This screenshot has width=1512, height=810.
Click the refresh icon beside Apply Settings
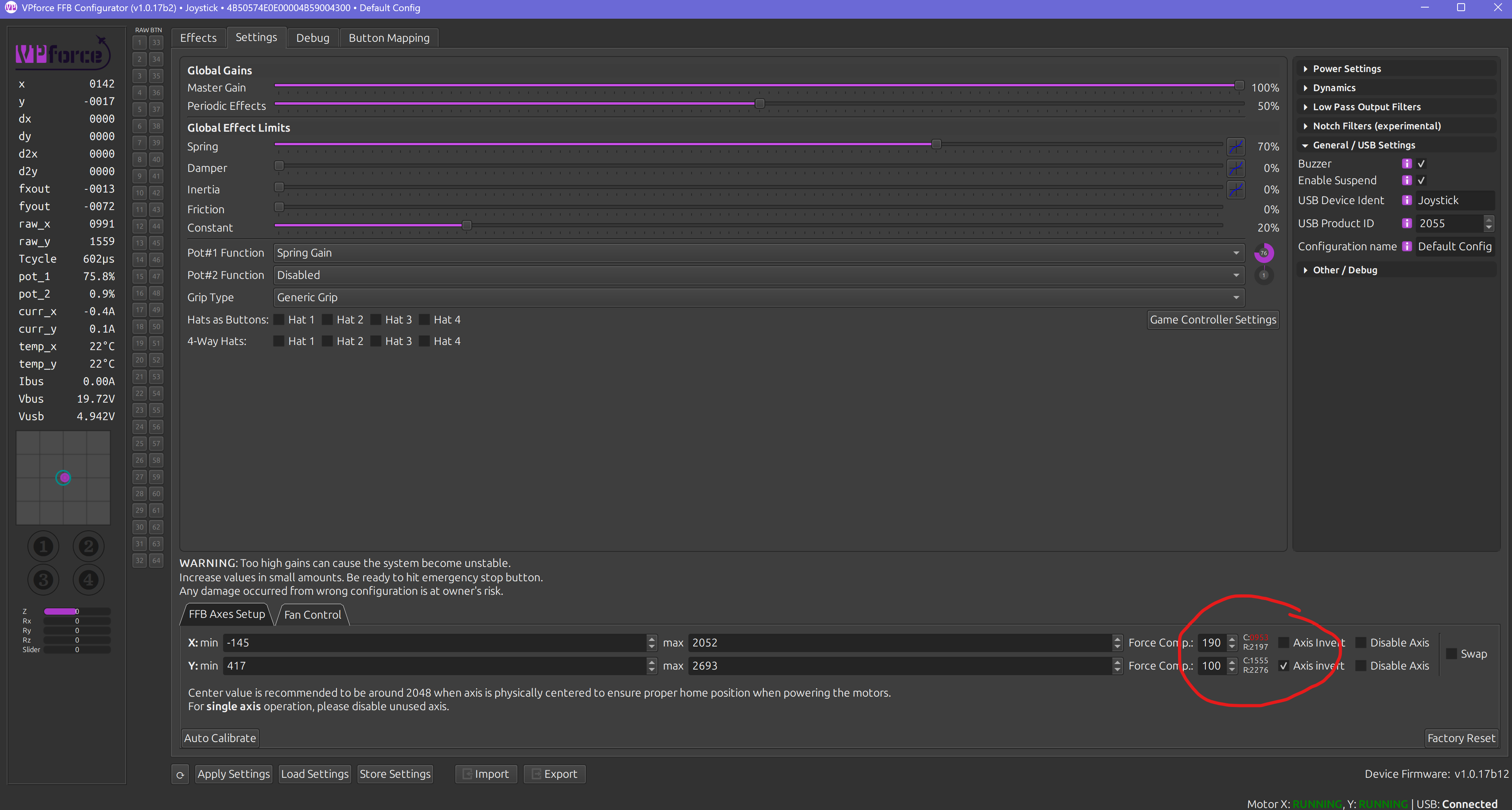[180, 775]
